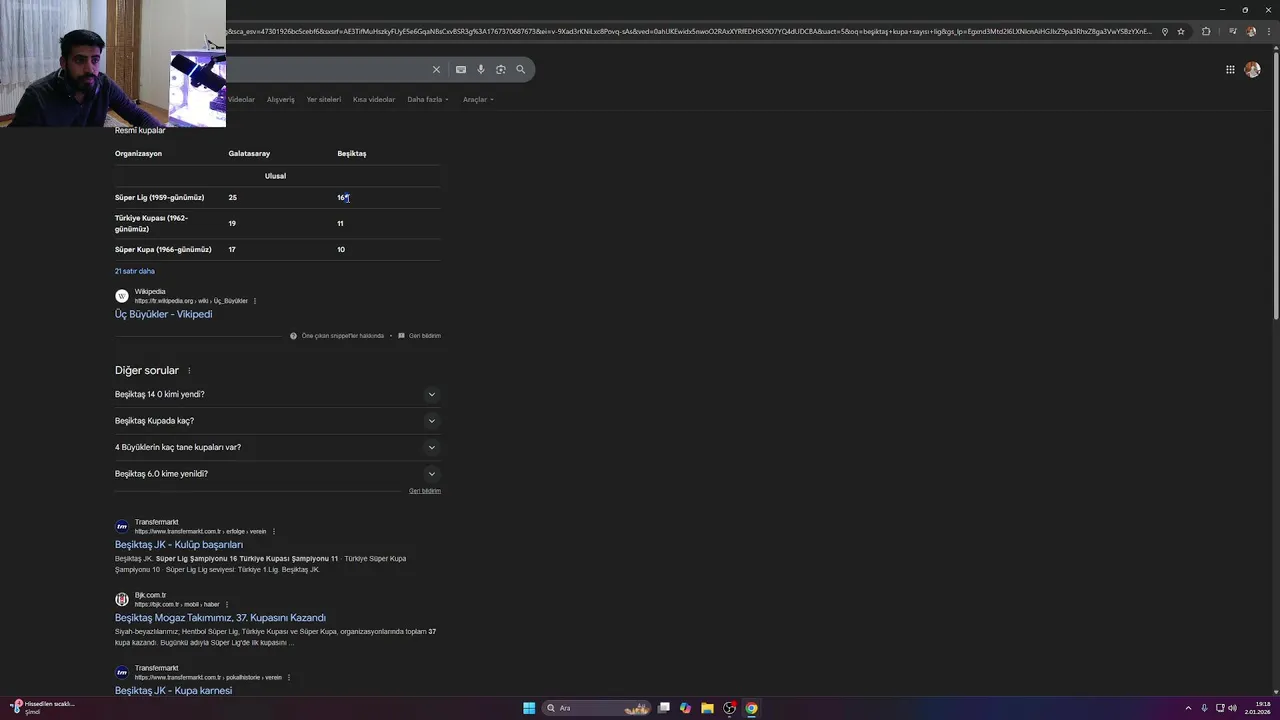This screenshot has height=720, width=1280.
Task: Open more options for Bjk.com.tr result
Action: [x=227, y=605]
